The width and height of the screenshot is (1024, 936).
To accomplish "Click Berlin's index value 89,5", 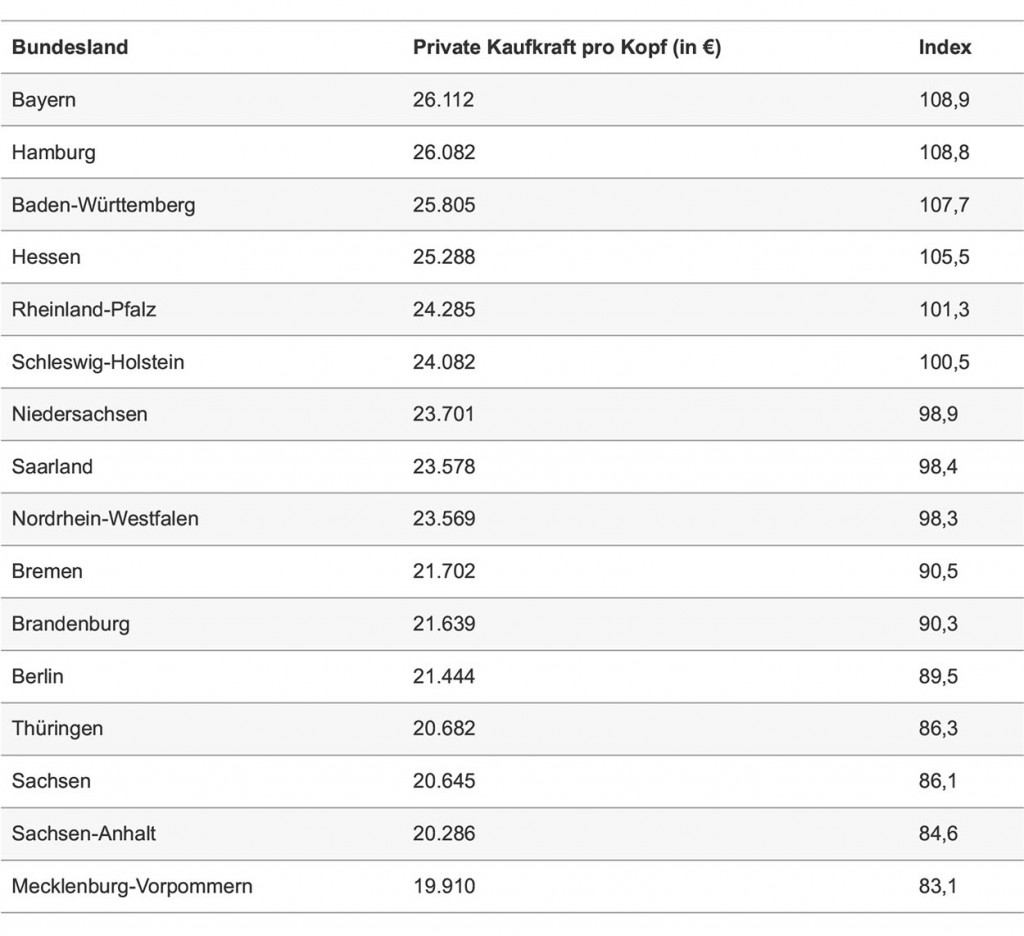I will 938,676.
